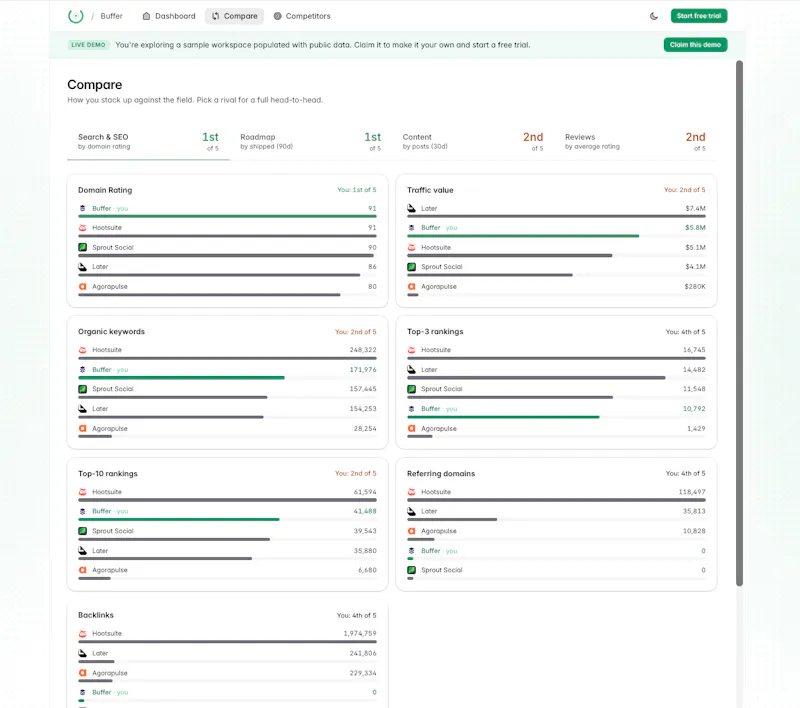800x708 pixels.
Task: Click Later icon in Organic keywords card
Action: 82,409
